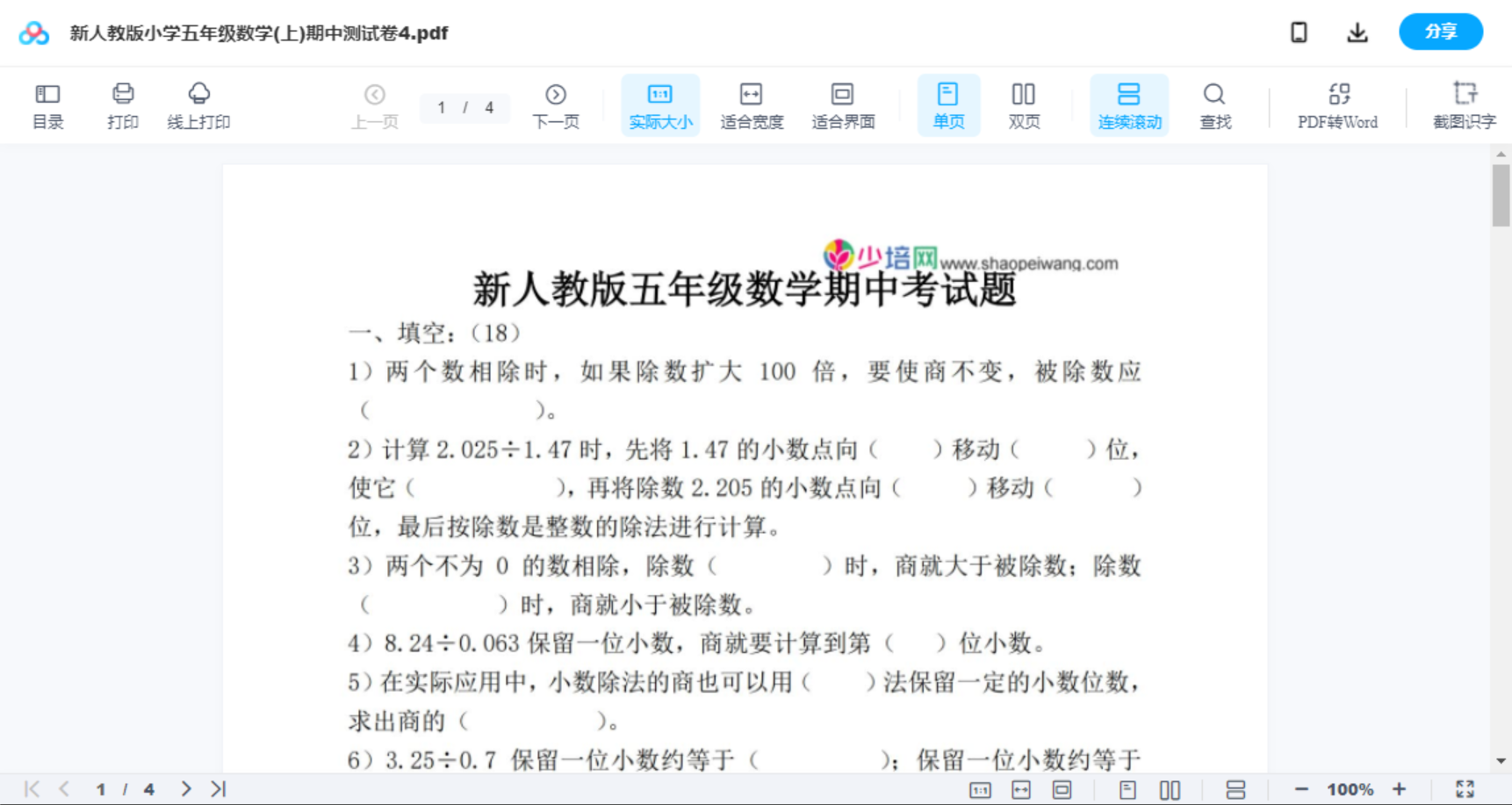Enable fullscreen from the bottom status bar
Viewport: 1512px width, 805px height.
(x=1465, y=788)
